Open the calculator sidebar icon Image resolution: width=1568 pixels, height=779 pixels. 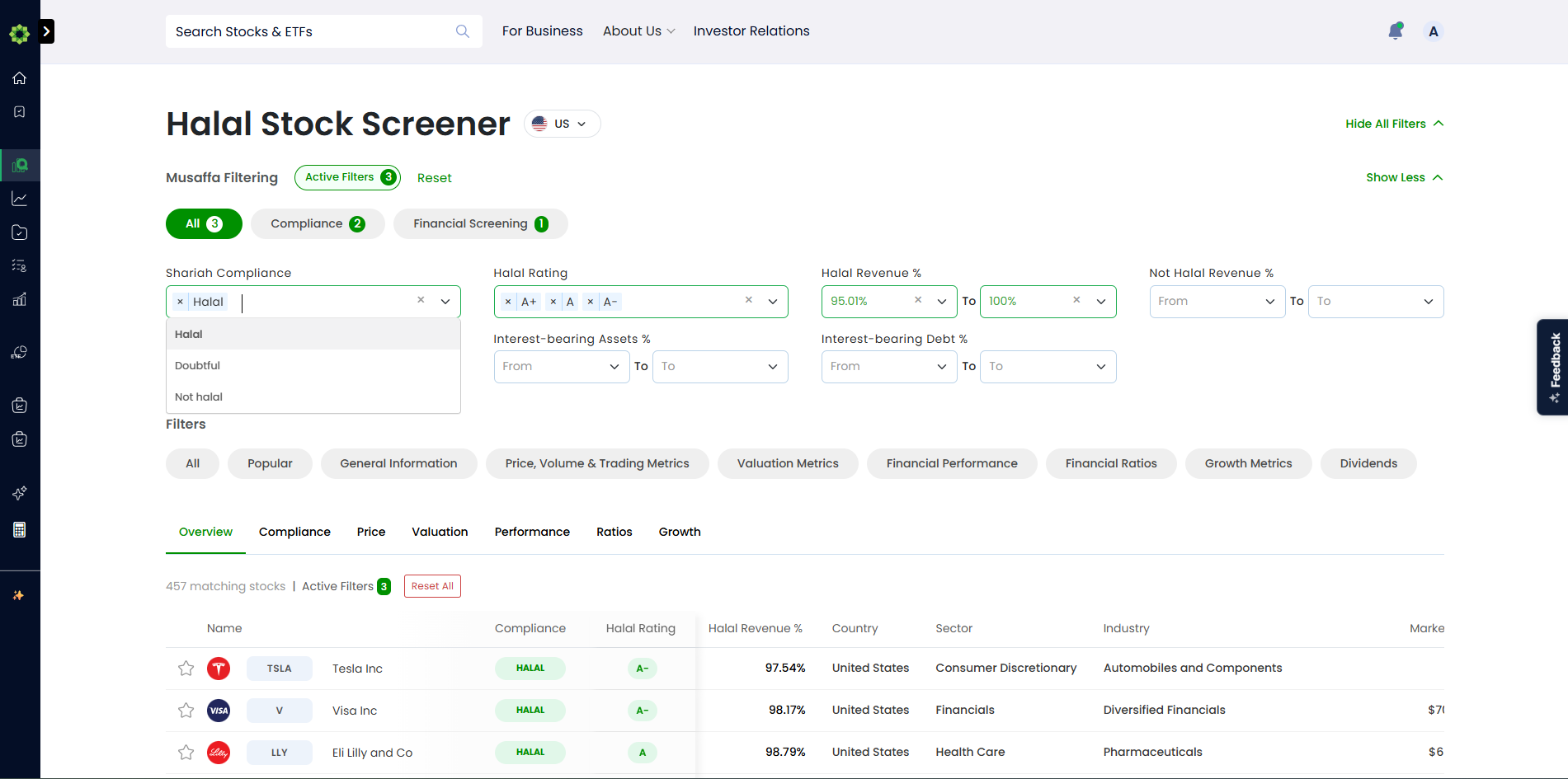pos(20,529)
